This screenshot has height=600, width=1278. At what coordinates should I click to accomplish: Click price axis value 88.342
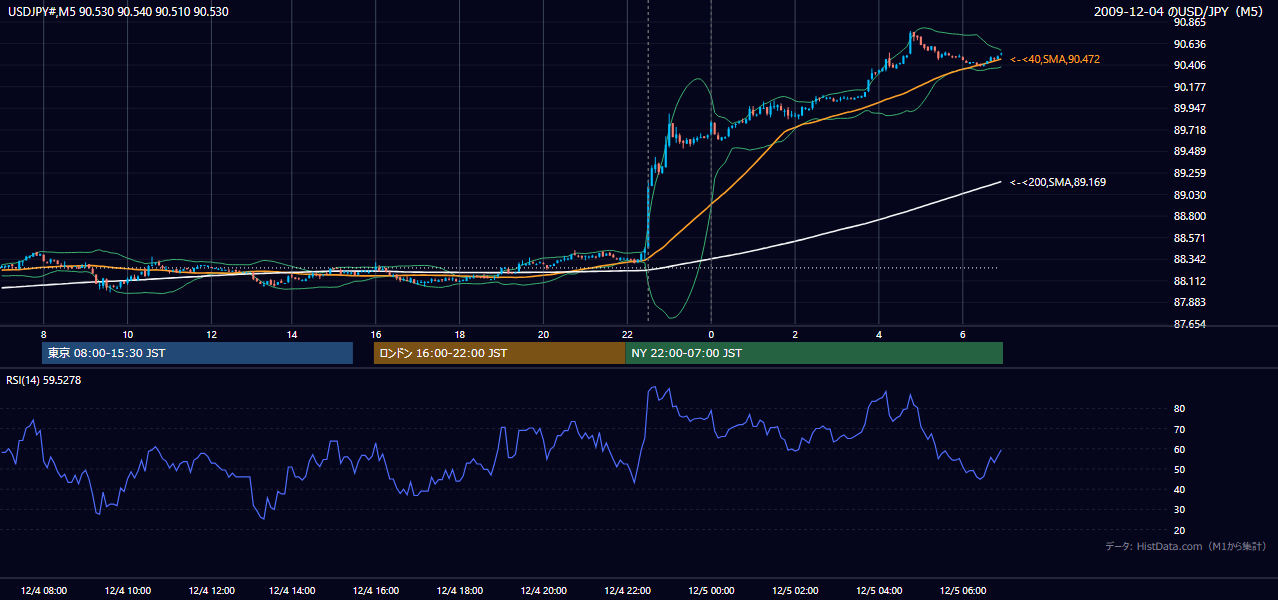1188,259
